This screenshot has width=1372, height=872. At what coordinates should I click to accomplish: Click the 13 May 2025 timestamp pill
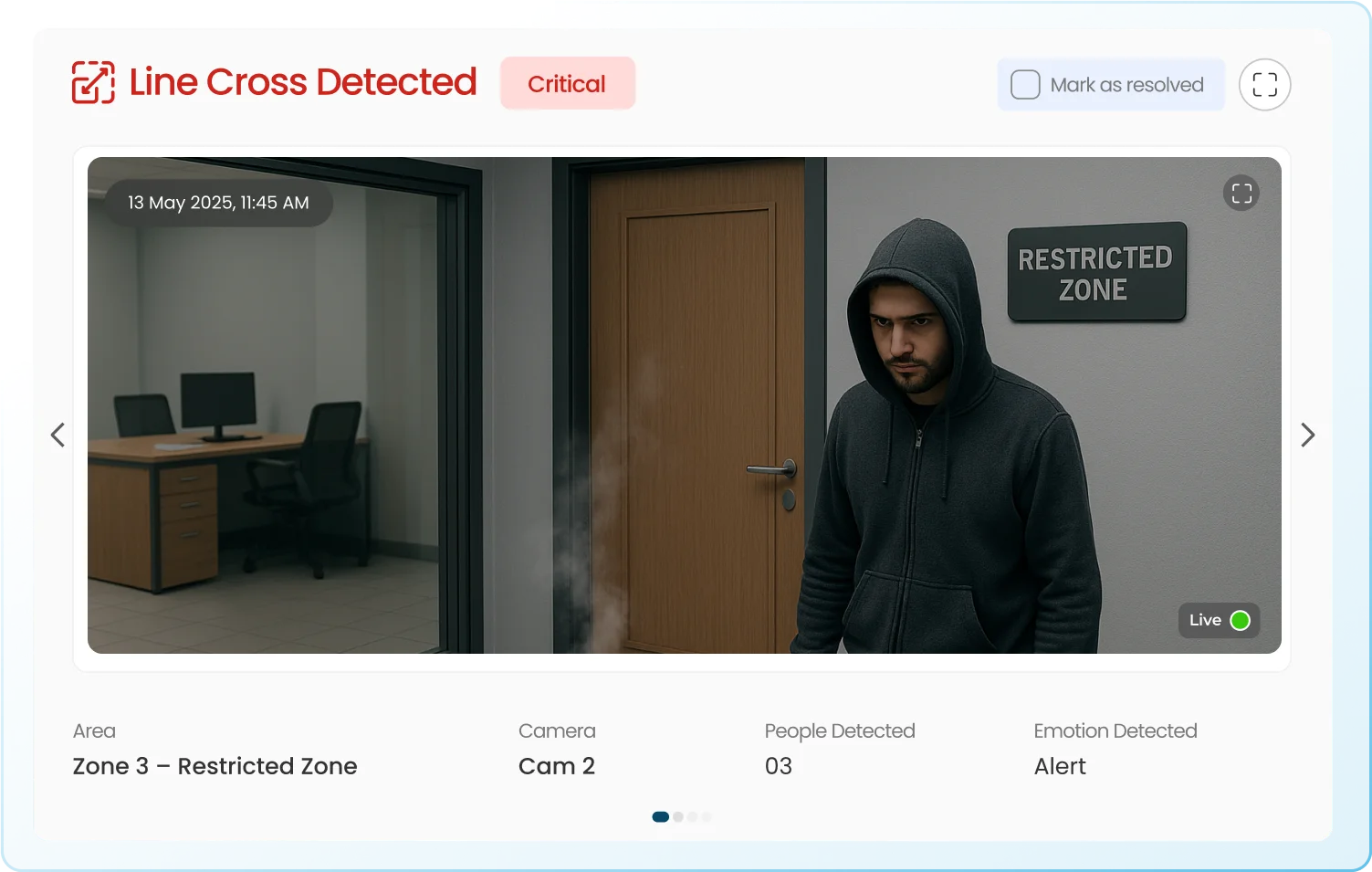click(218, 203)
